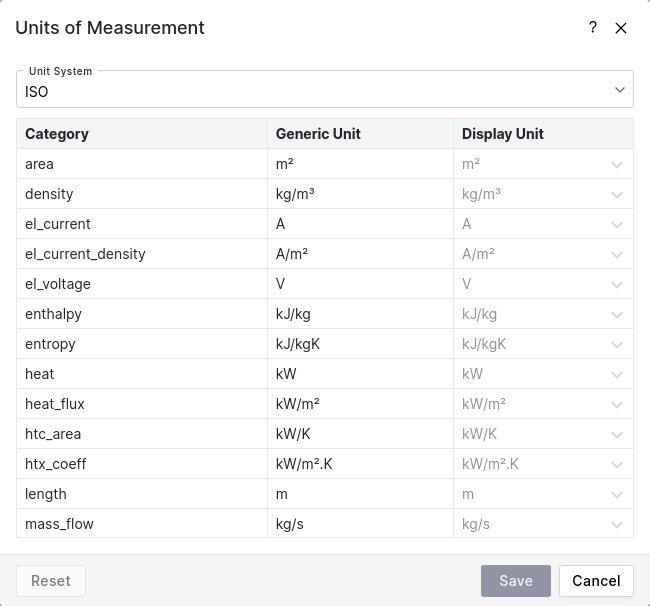Open the length display unit dropdown
This screenshot has height=606, width=650.
pyautogui.click(x=617, y=494)
